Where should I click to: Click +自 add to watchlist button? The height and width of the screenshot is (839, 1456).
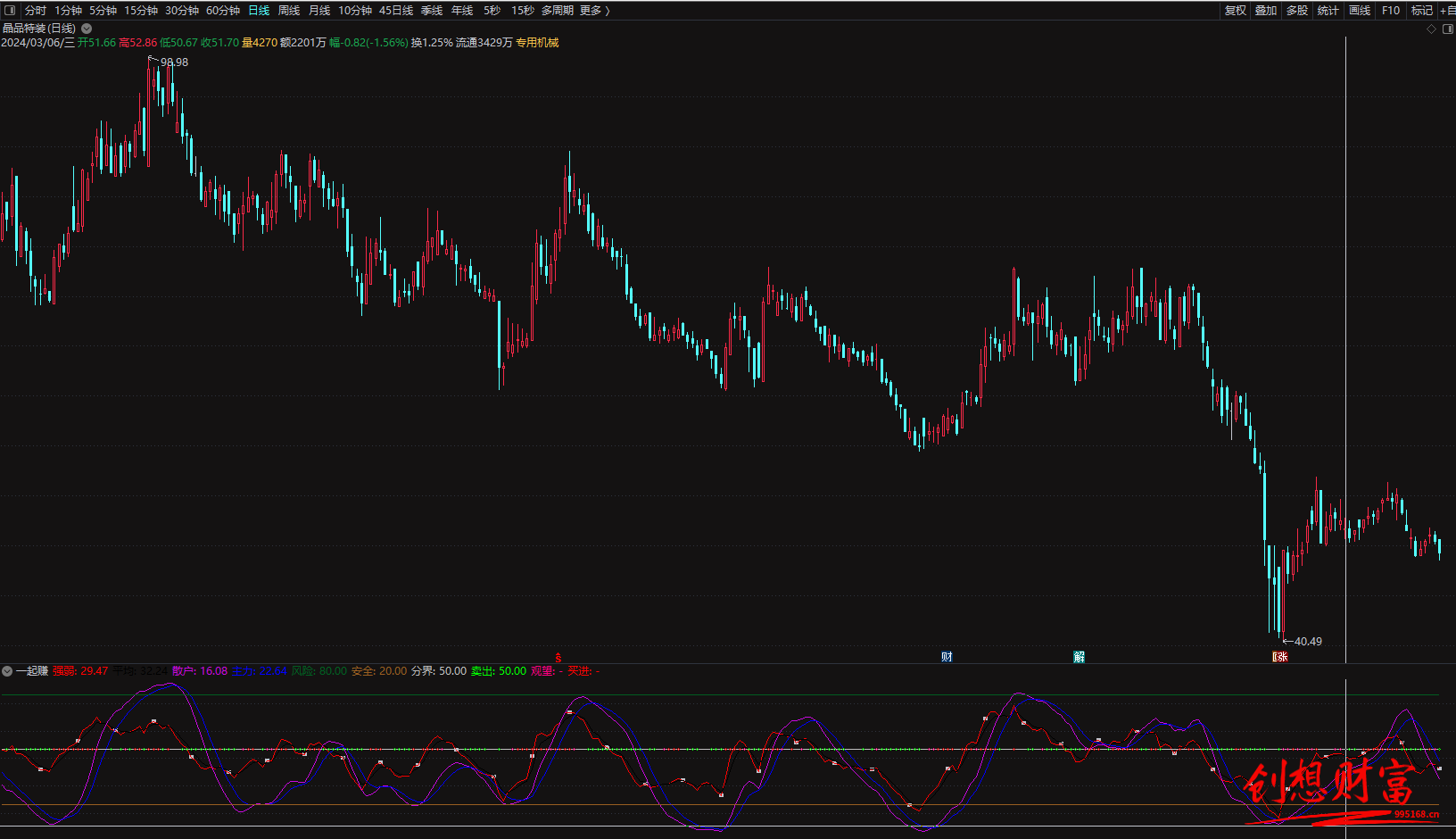pos(1448,11)
